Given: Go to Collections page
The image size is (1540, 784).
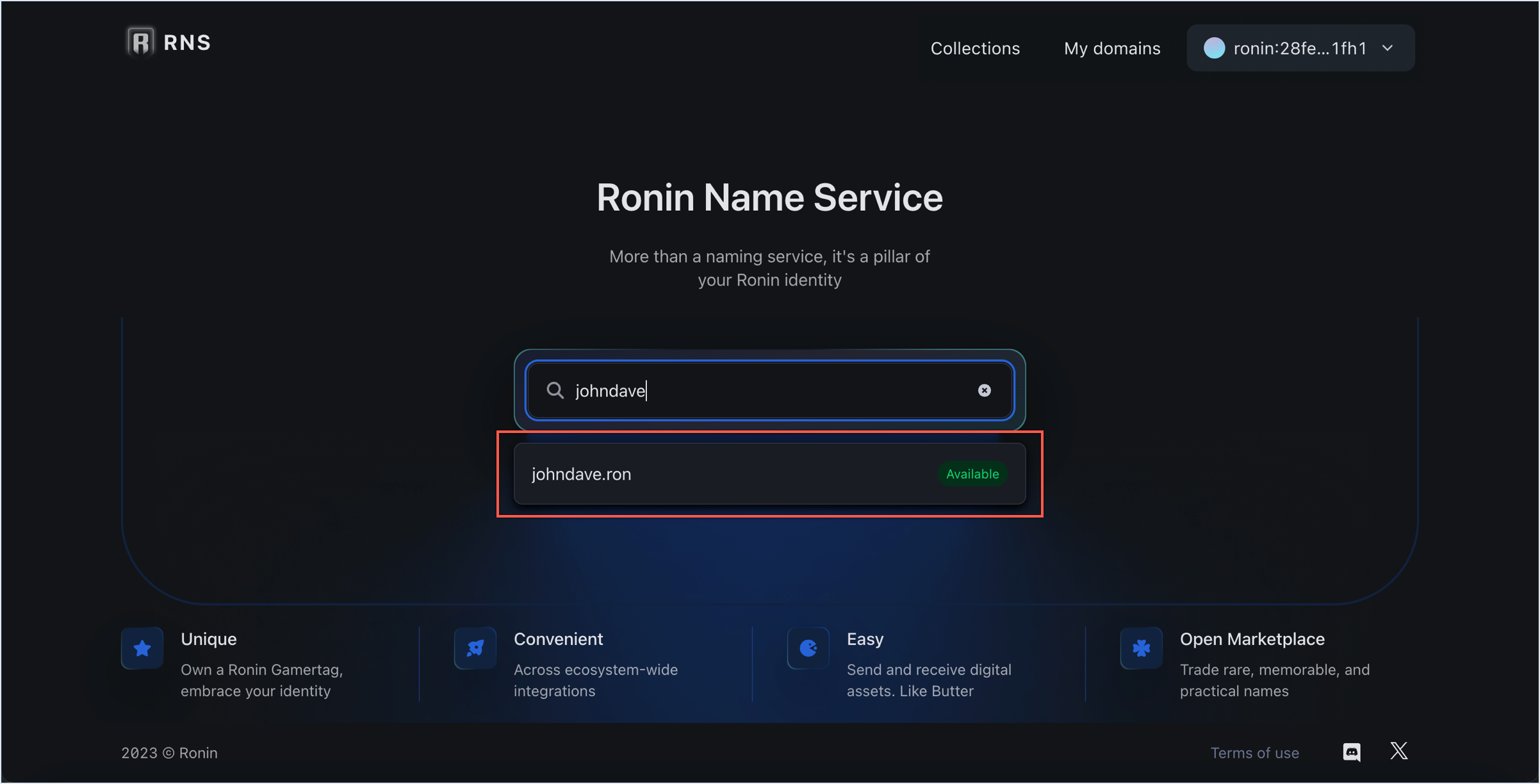Looking at the screenshot, I should 974,48.
